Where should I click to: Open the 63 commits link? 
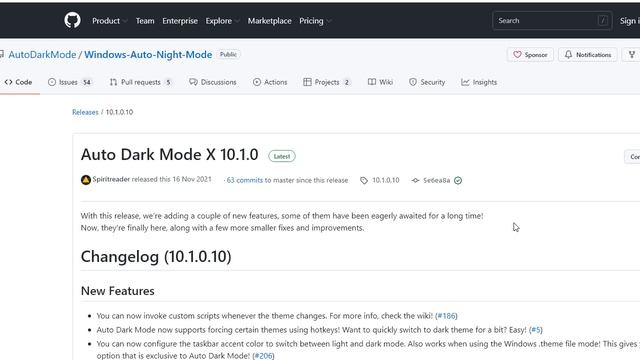point(244,180)
